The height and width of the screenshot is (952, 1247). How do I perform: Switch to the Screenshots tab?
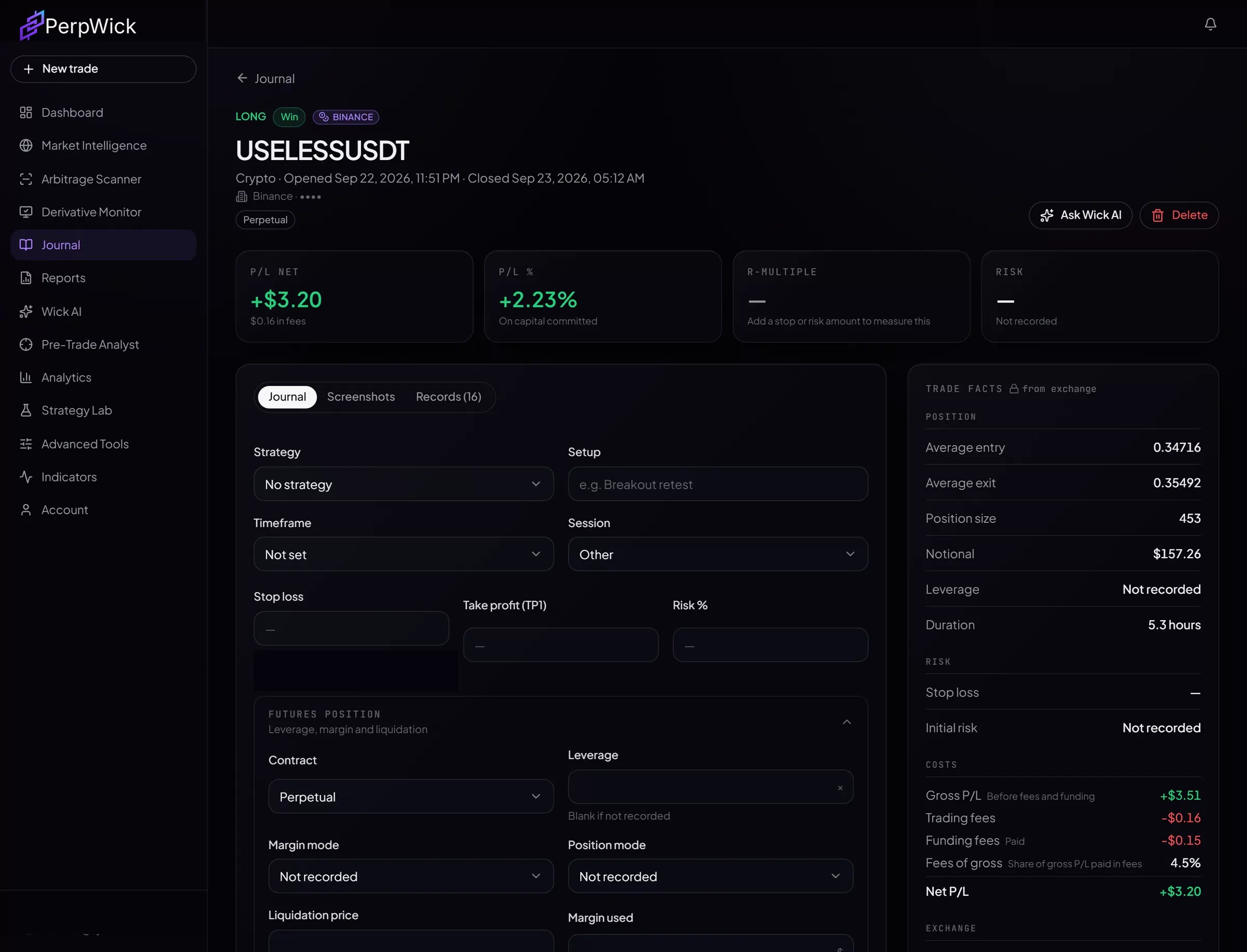pyautogui.click(x=361, y=397)
